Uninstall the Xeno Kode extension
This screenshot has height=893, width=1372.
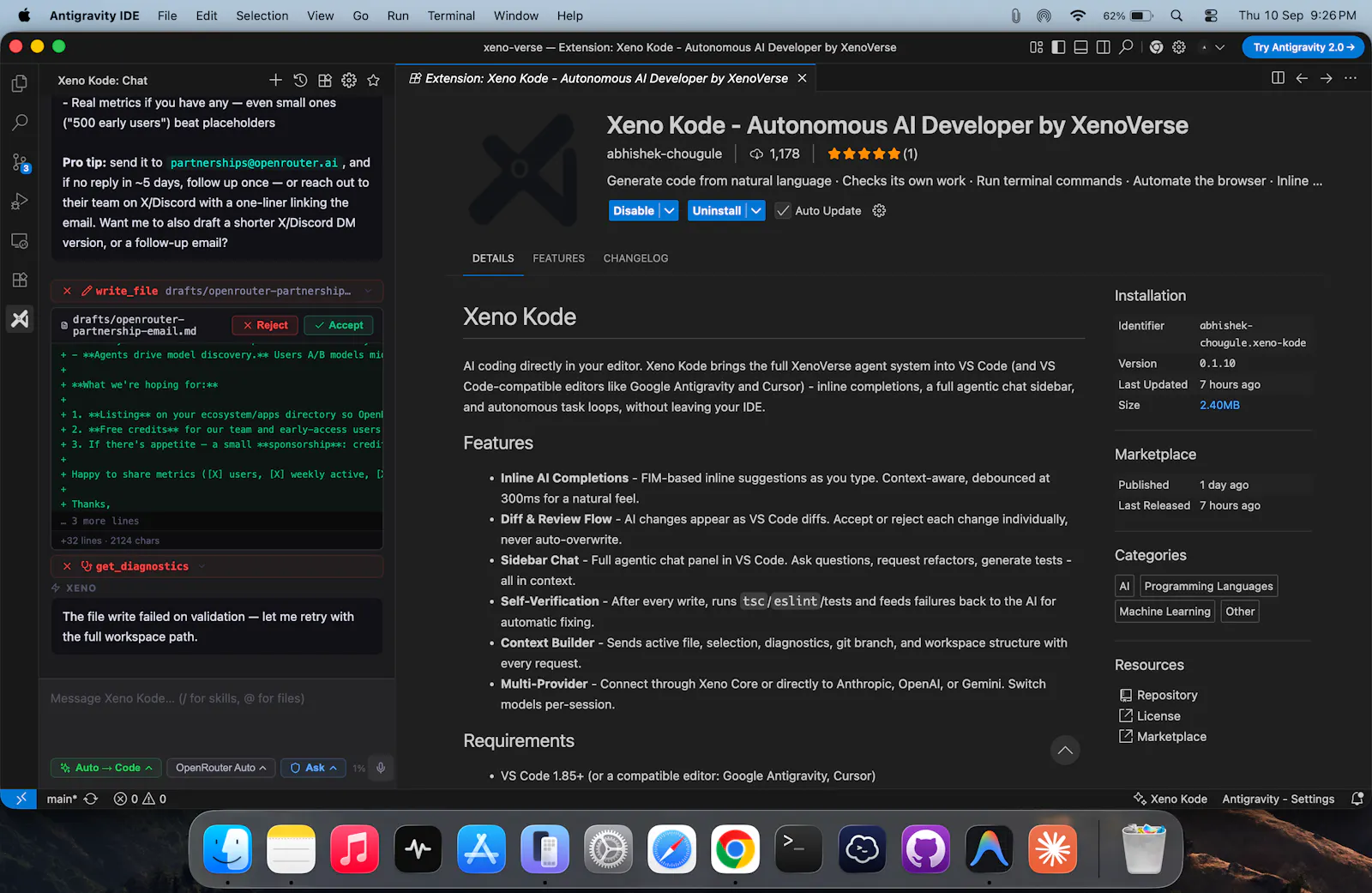pyautogui.click(x=717, y=210)
